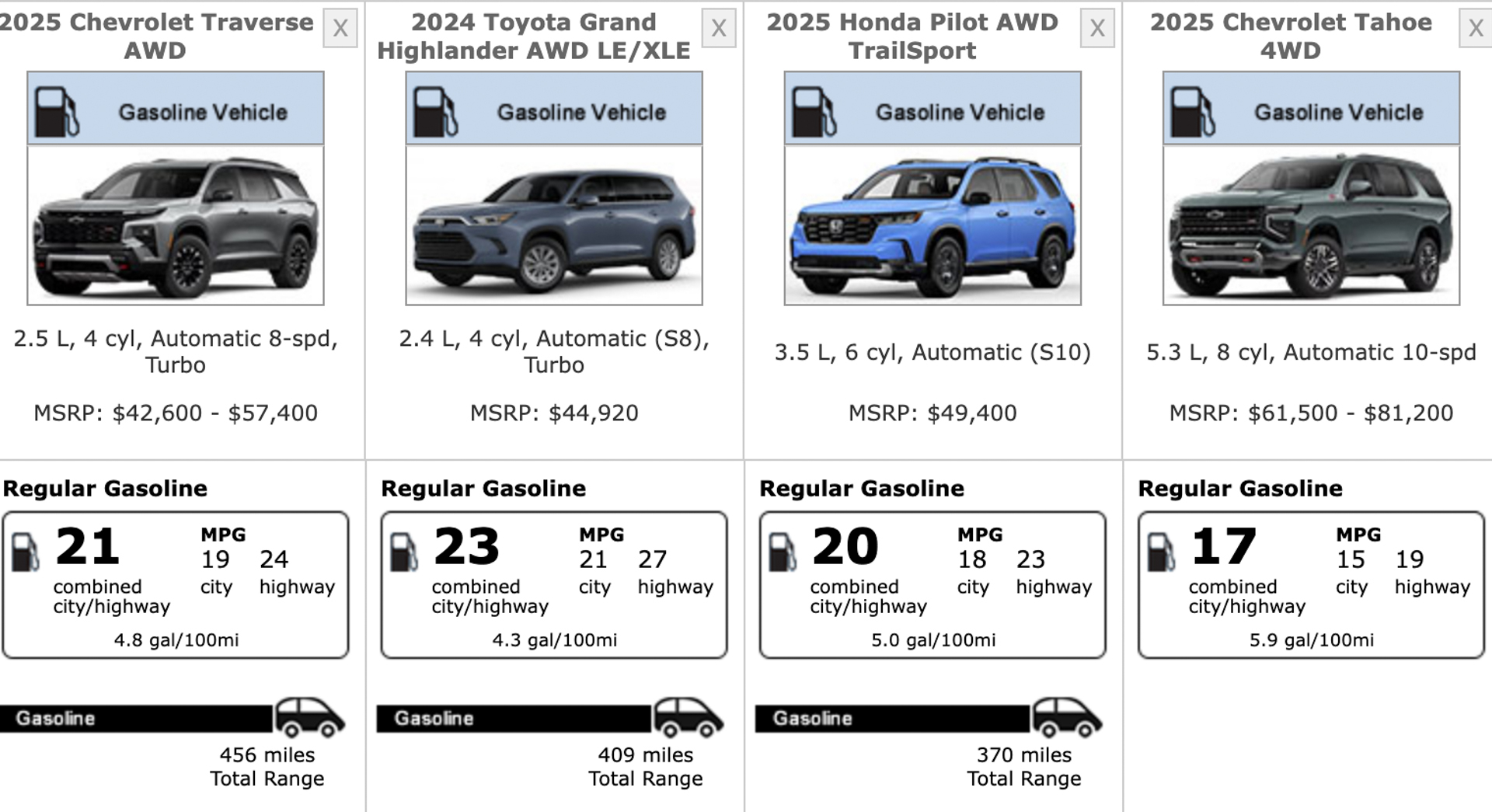
Task: Click the car icon on the 370 miles range bar
Action: click(1066, 717)
